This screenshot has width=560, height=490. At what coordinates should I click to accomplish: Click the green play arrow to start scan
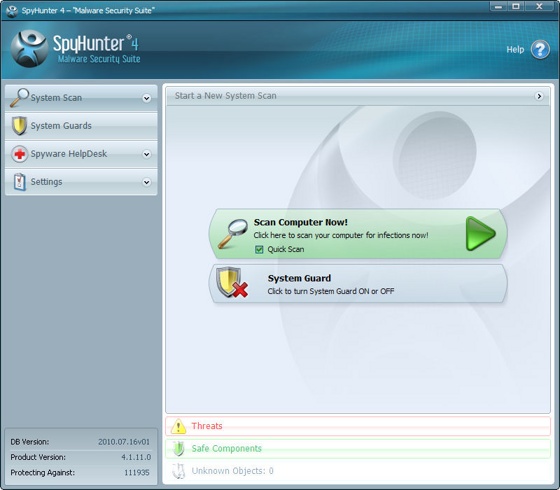click(481, 233)
